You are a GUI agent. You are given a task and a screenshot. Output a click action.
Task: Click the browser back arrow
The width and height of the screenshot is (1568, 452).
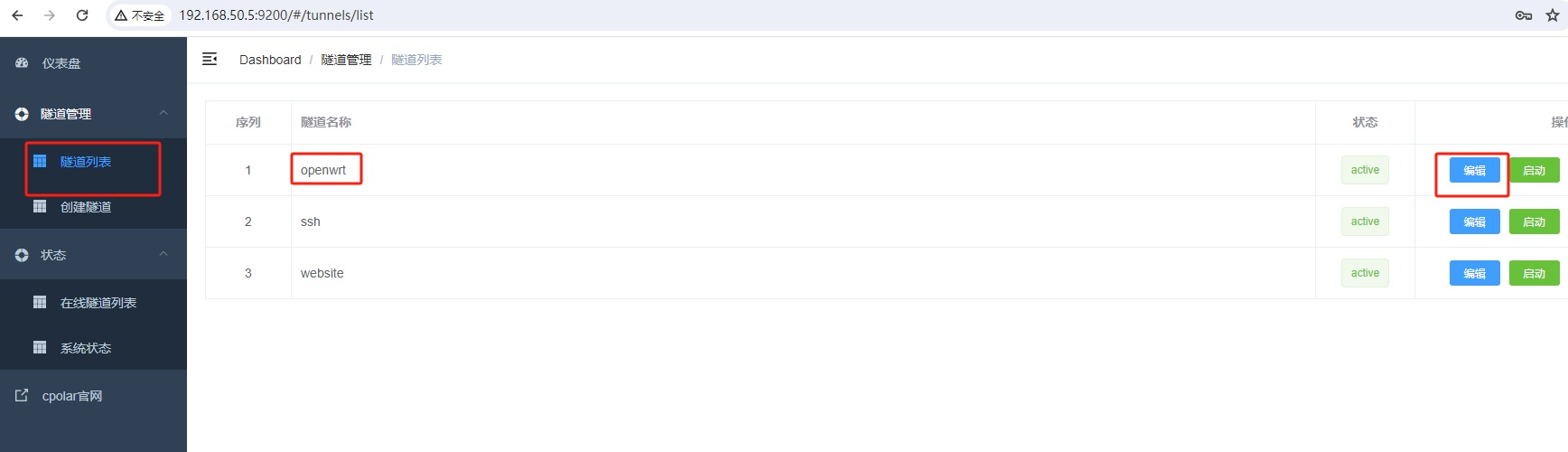17,15
